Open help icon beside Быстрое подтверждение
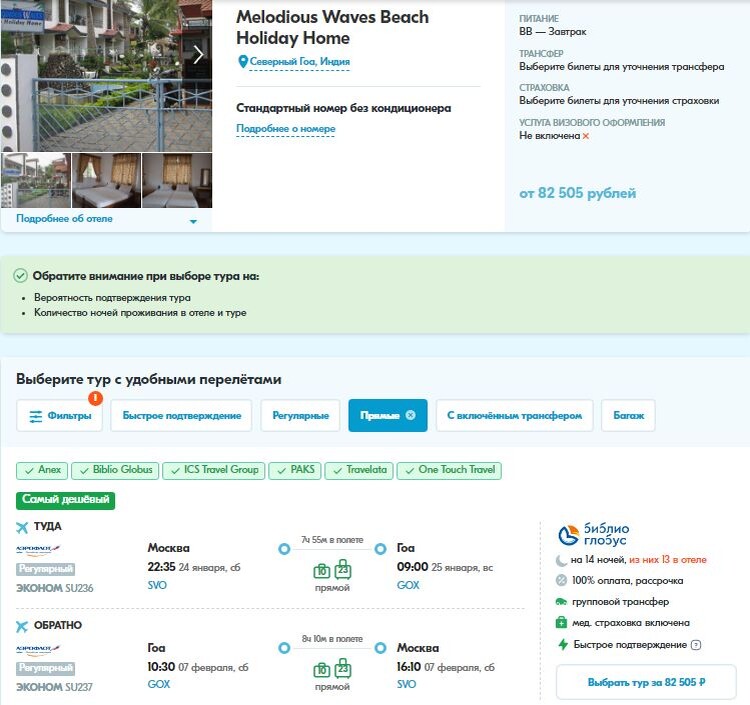 click(x=696, y=645)
